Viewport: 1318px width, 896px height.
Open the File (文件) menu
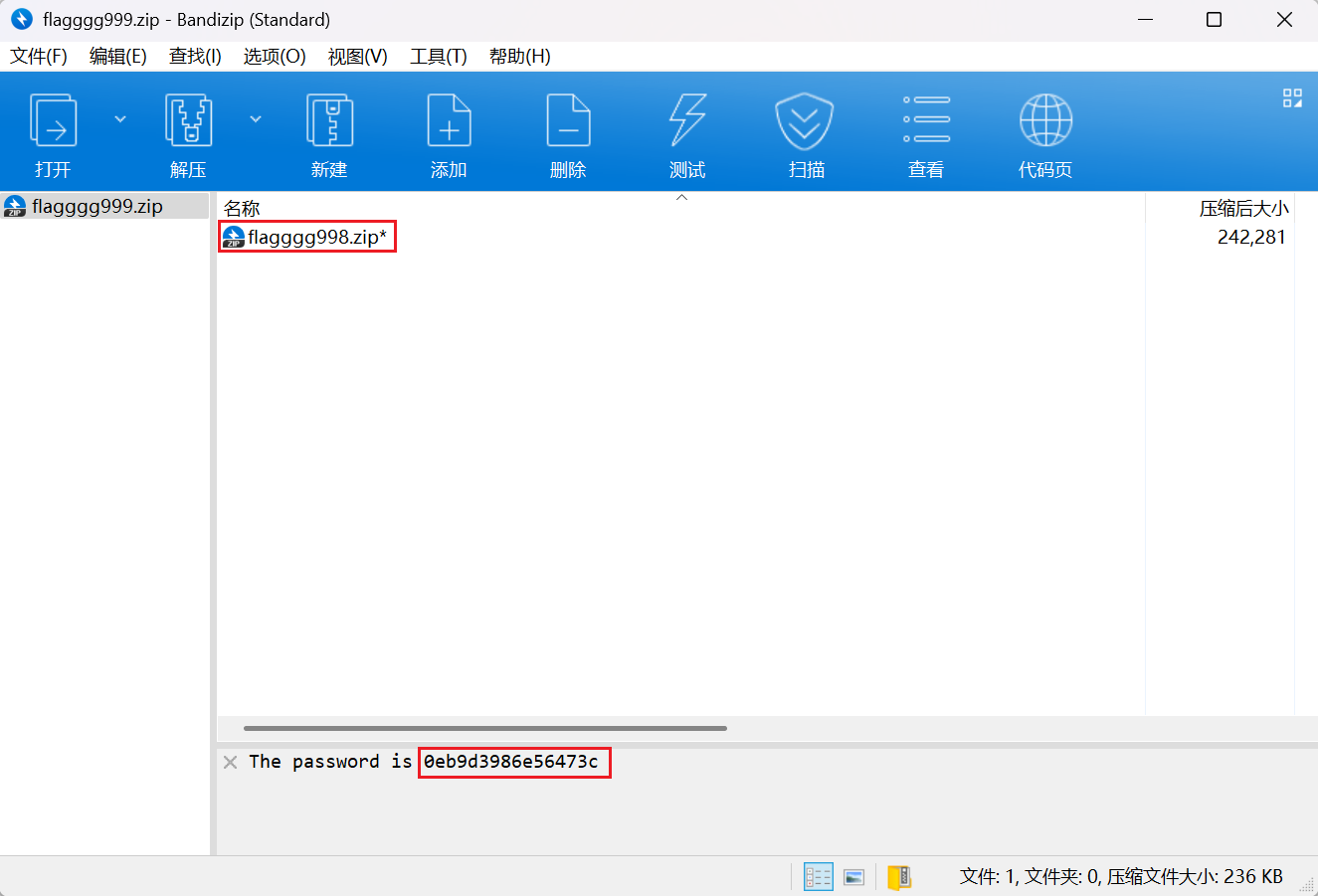(x=39, y=57)
